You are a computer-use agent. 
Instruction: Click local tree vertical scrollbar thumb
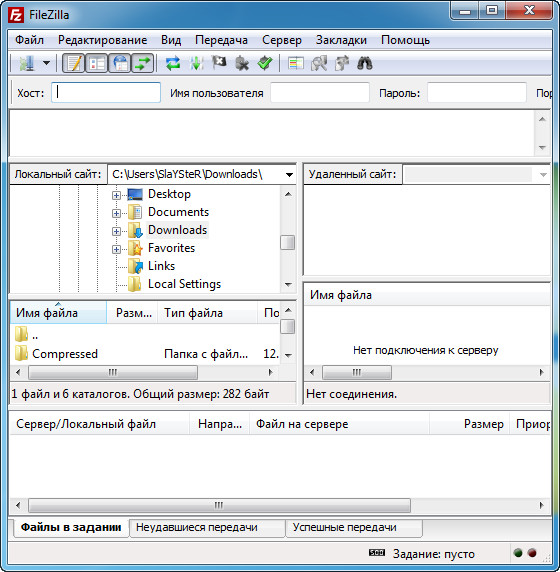288,242
